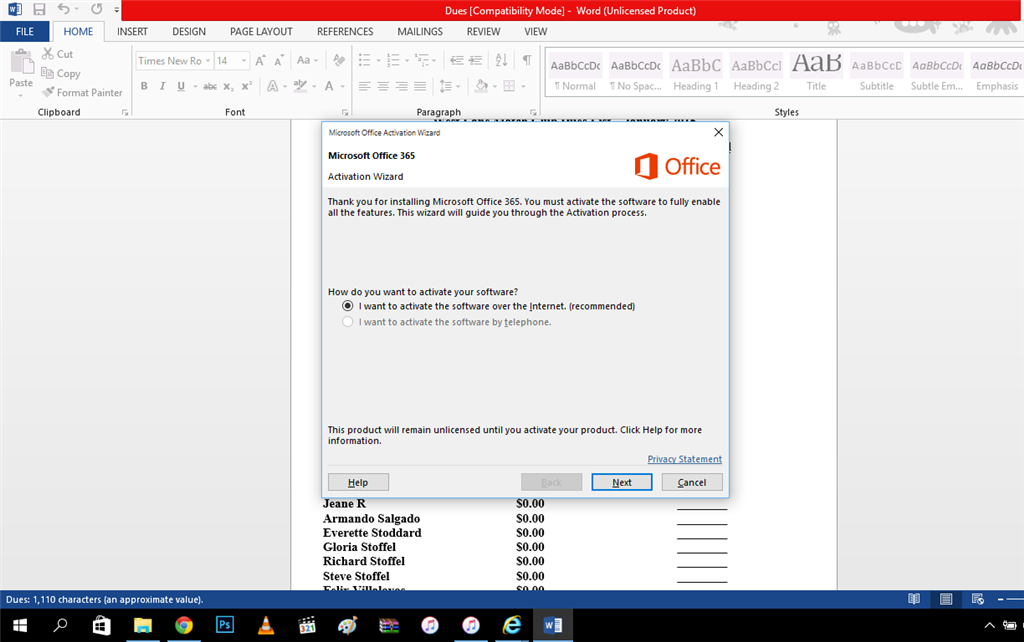Click the Copy command
Image resolution: width=1024 pixels, height=642 pixels.
tap(61, 73)
